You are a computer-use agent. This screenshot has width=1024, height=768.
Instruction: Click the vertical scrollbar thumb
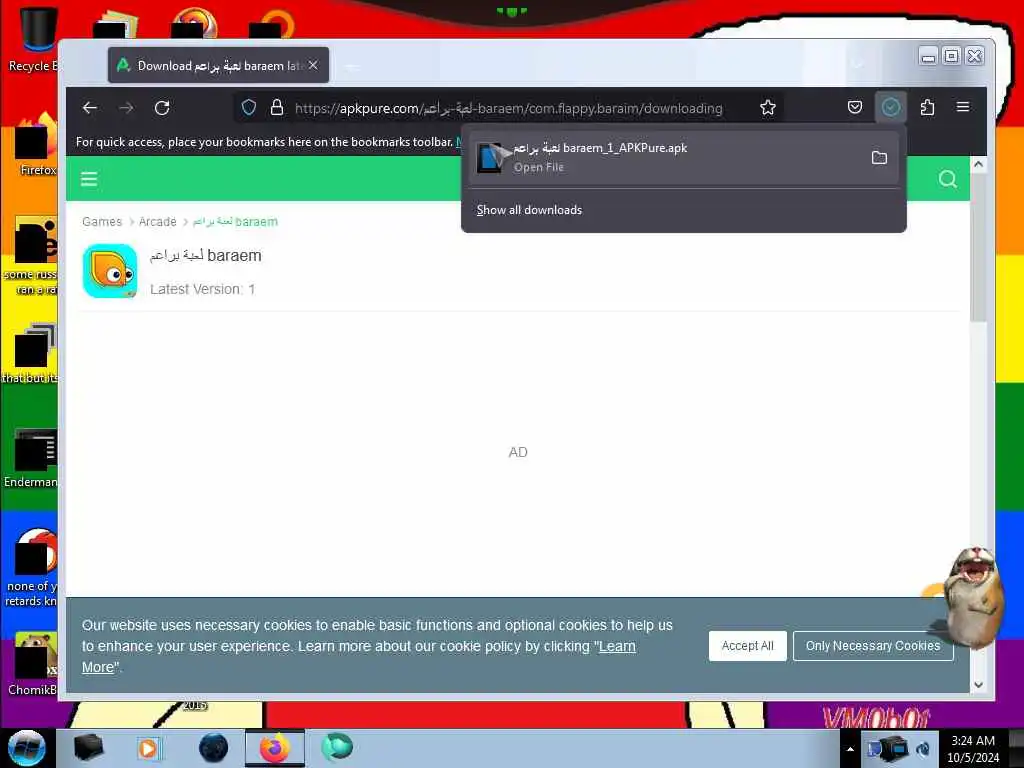coord(978,248)
